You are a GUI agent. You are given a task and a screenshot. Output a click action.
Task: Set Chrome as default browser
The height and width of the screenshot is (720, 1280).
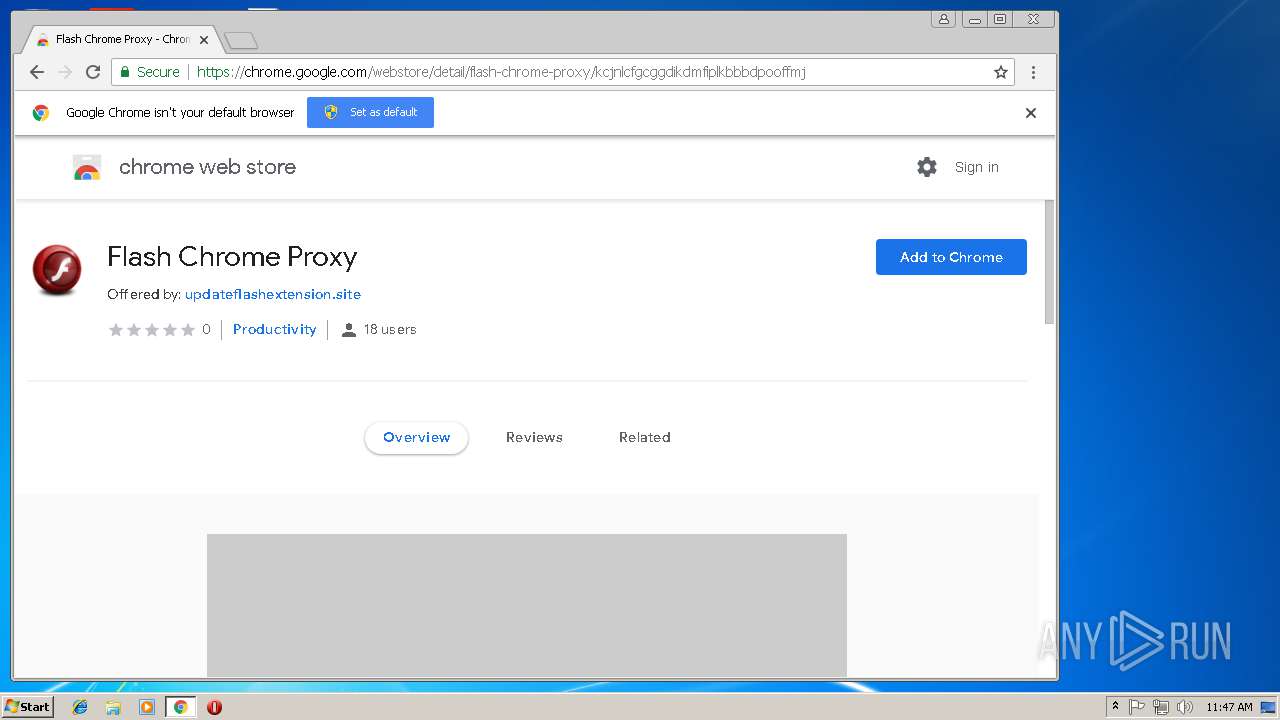(370, 112)
